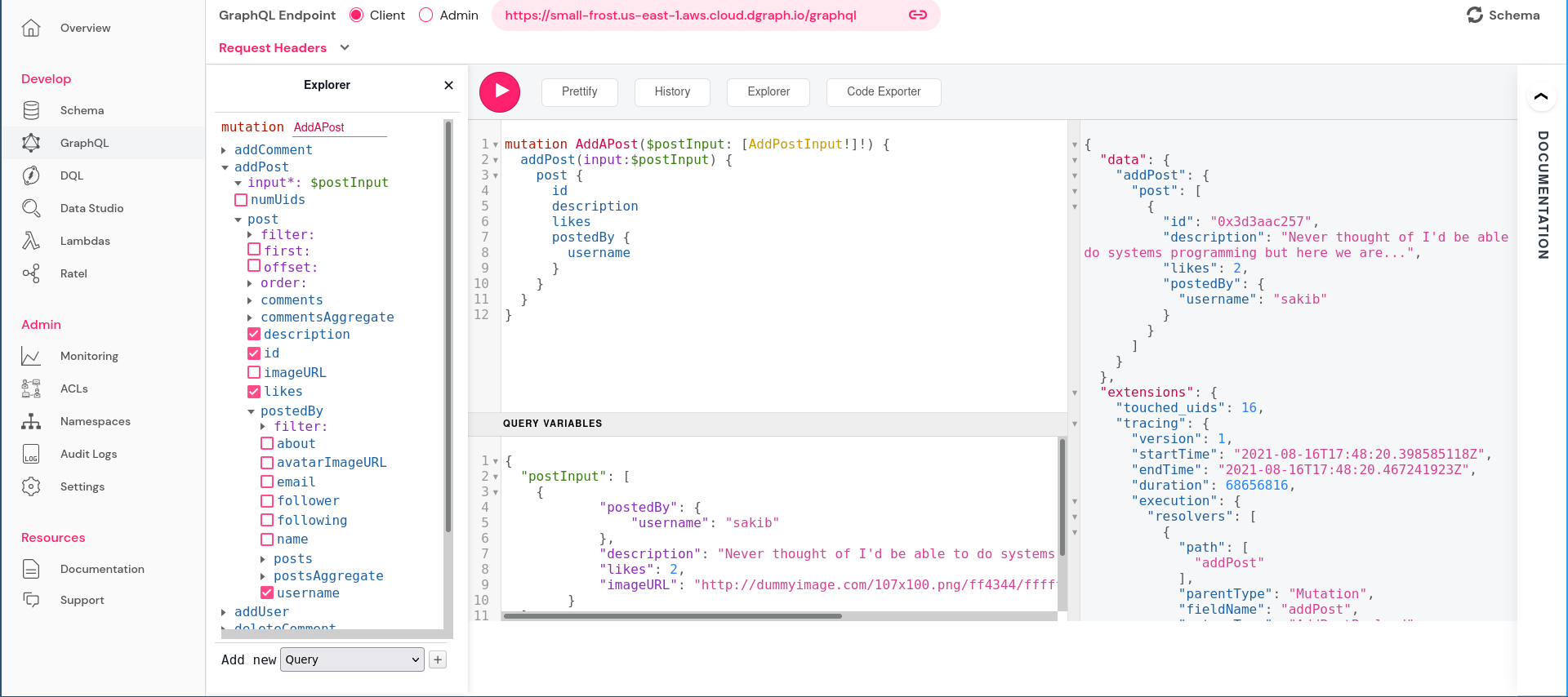Expand the Documentation panel chevron
Image resolution: width=1568 pixels, height=697 pixels.
click(1540, 96)
